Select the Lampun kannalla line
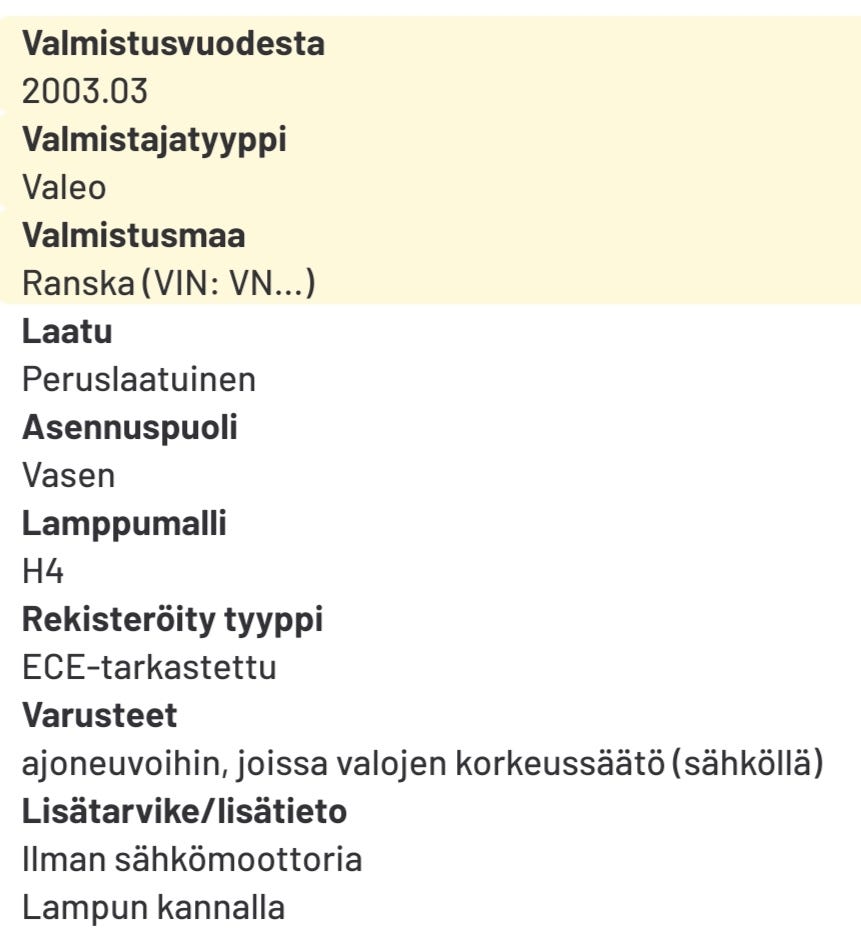 [153, 907]
